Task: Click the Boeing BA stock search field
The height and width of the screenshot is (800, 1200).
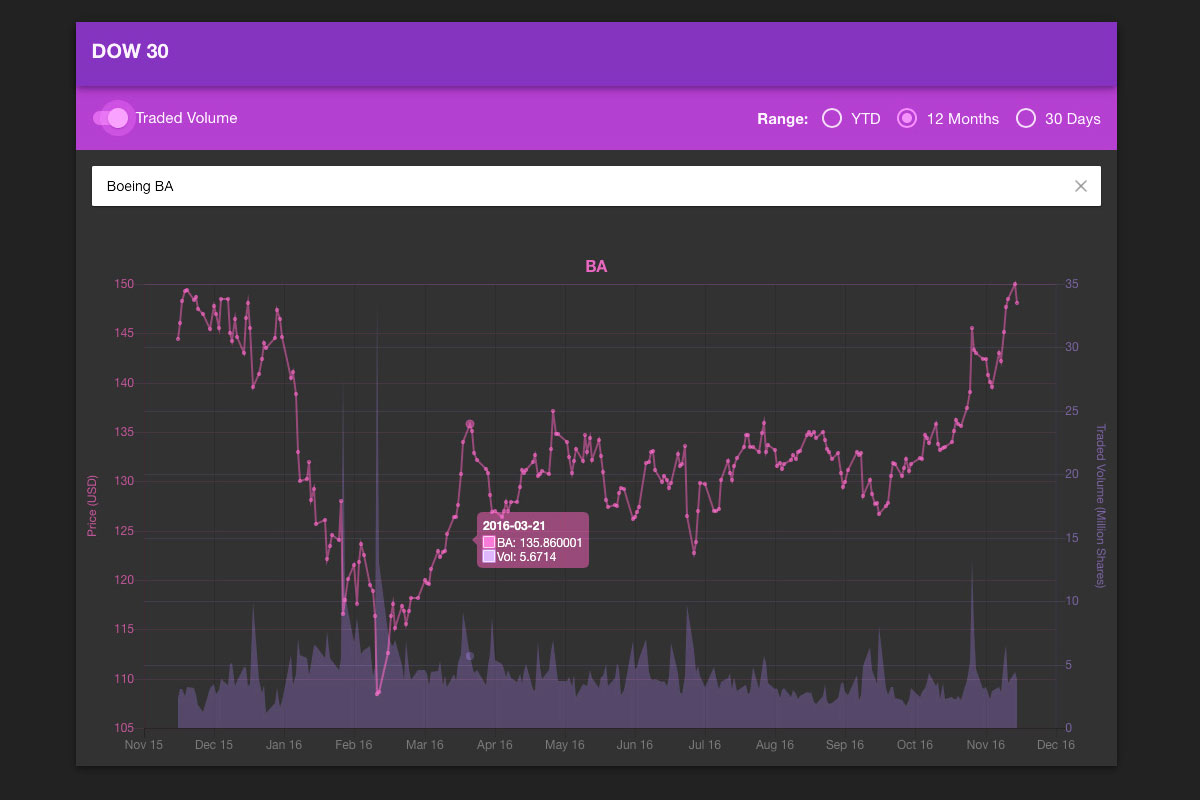Action: (596, 186)
